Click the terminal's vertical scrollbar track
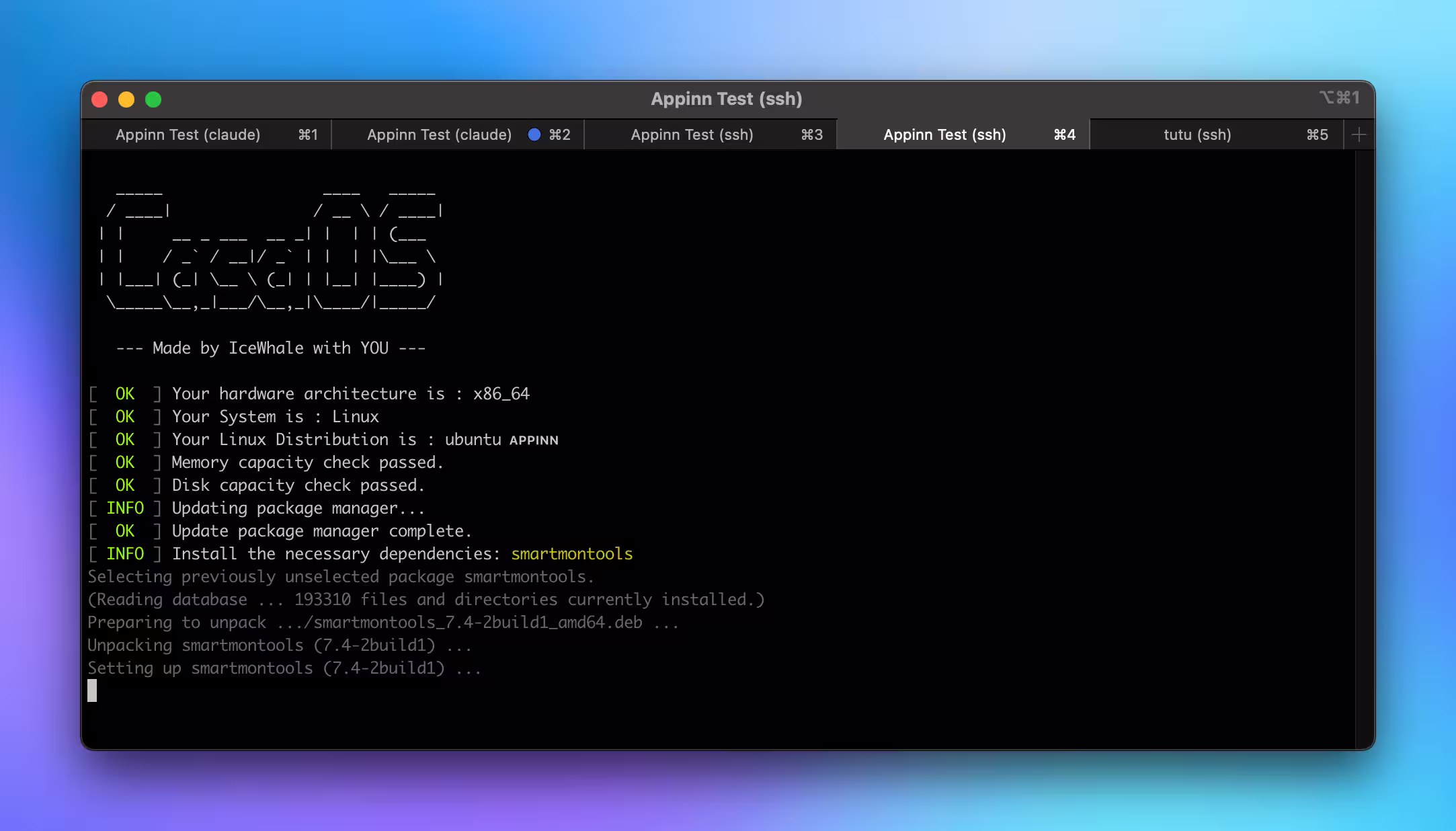This screenshot has width=1456, height=831. [x=1364, y=444]
